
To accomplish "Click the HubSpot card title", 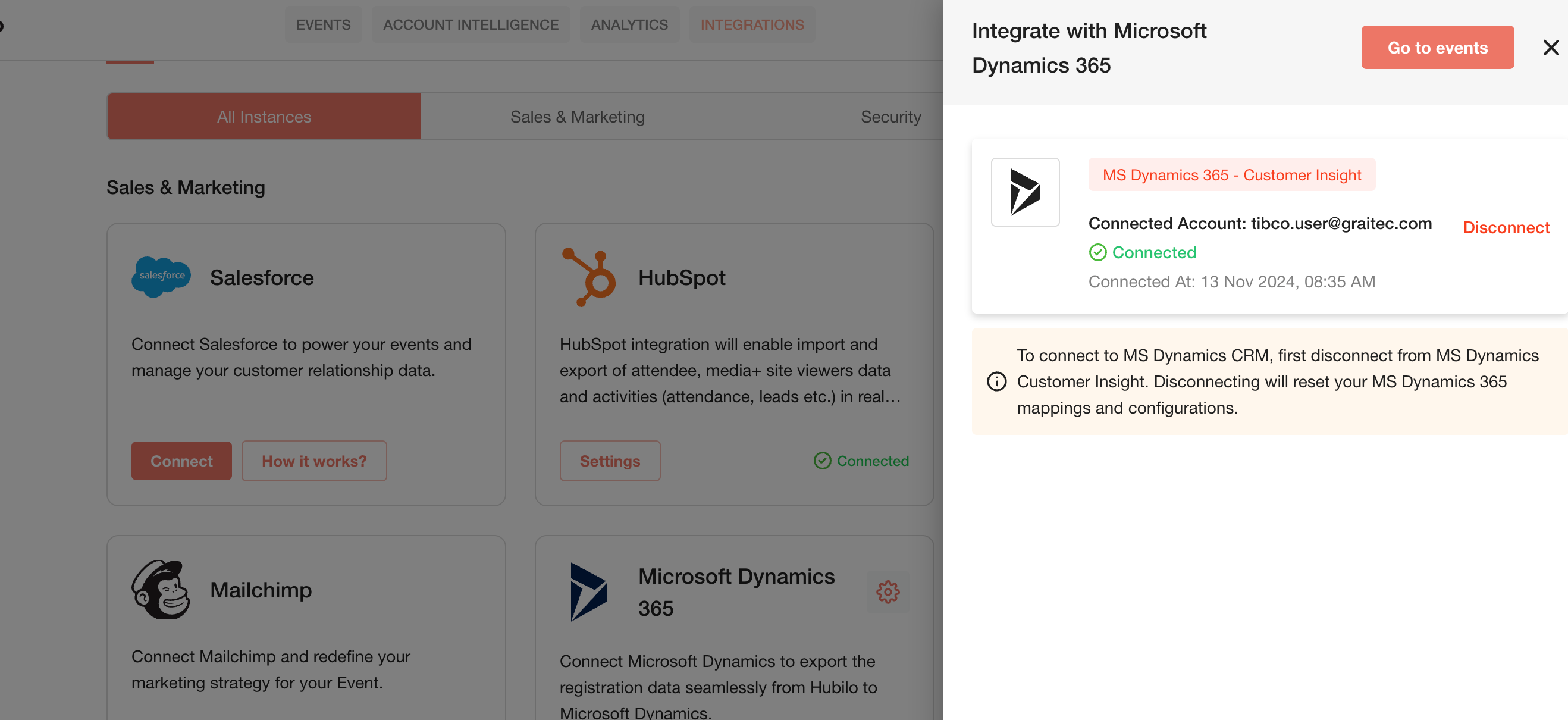I will tap(682, 277).
